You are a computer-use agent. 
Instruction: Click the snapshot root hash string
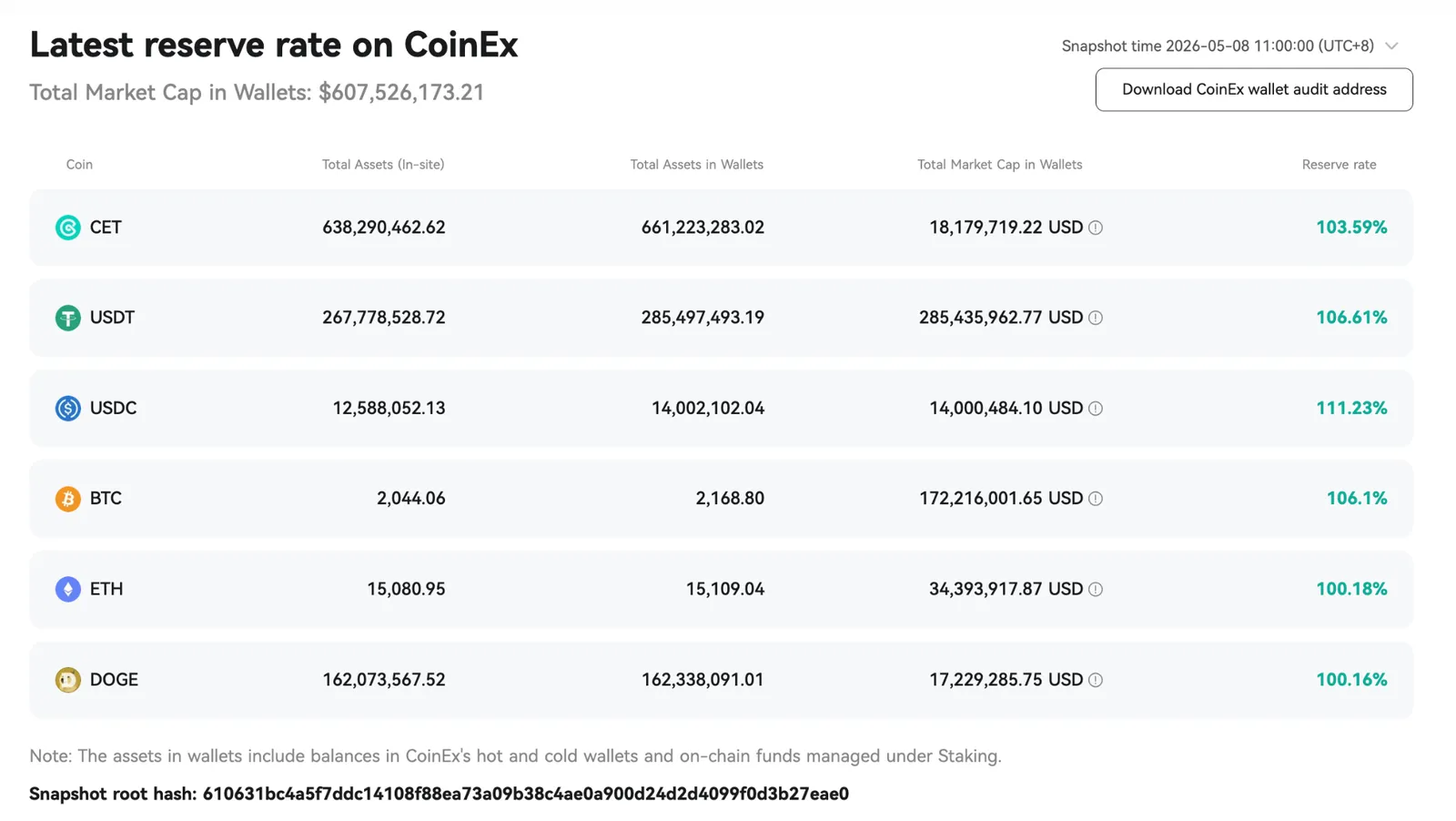pos(526,794)
